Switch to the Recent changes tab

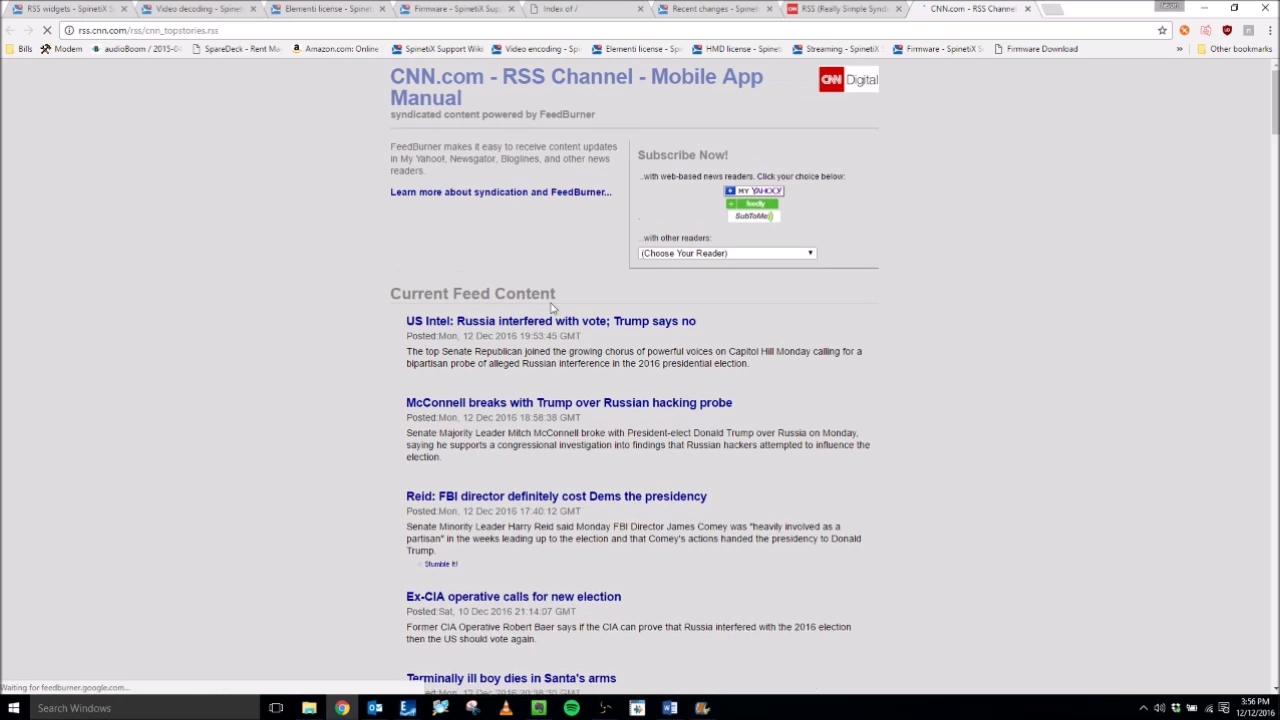click(x=713, y=9)
